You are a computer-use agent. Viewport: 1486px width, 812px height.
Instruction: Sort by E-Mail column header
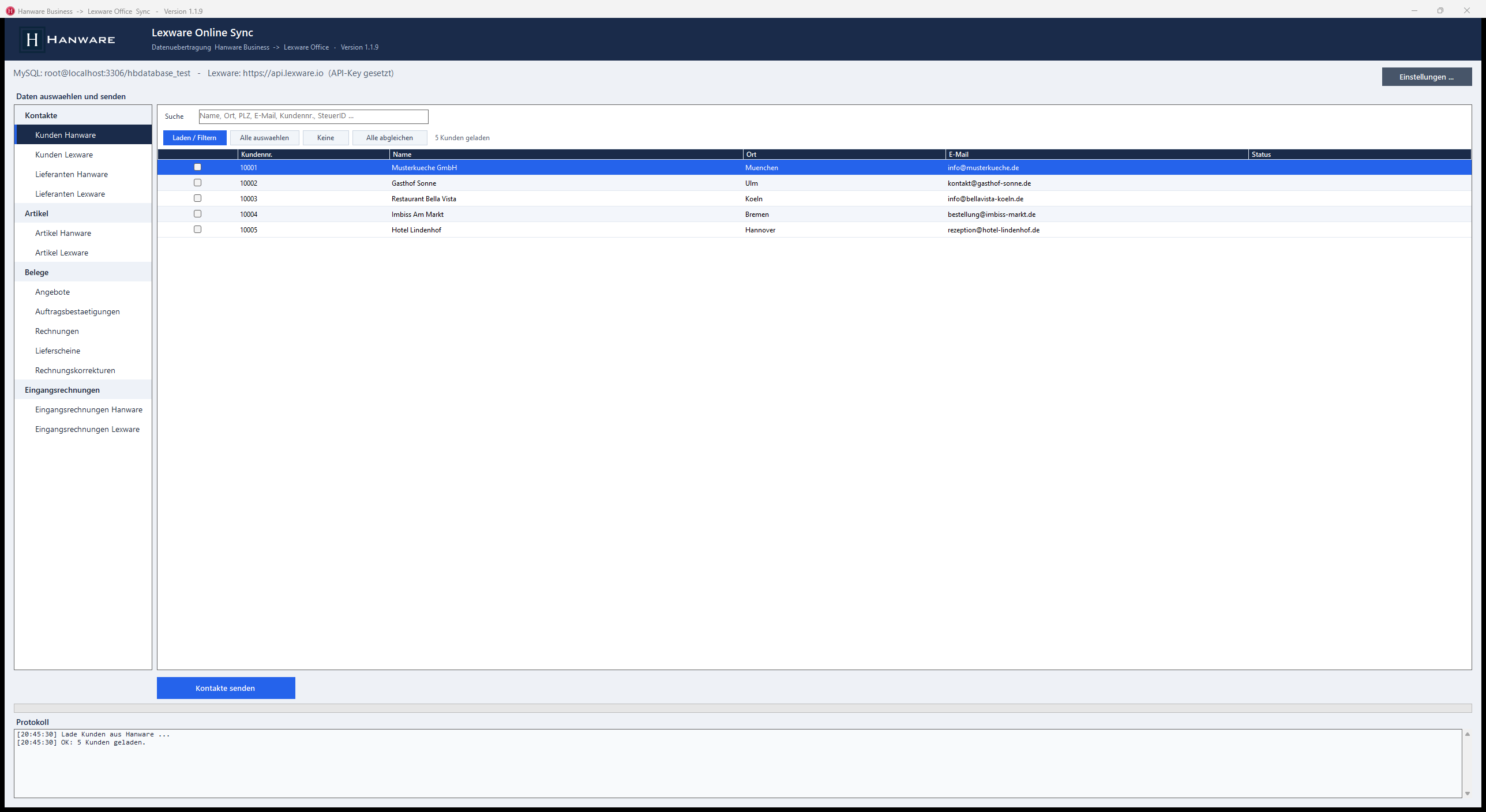[1097, 155]
